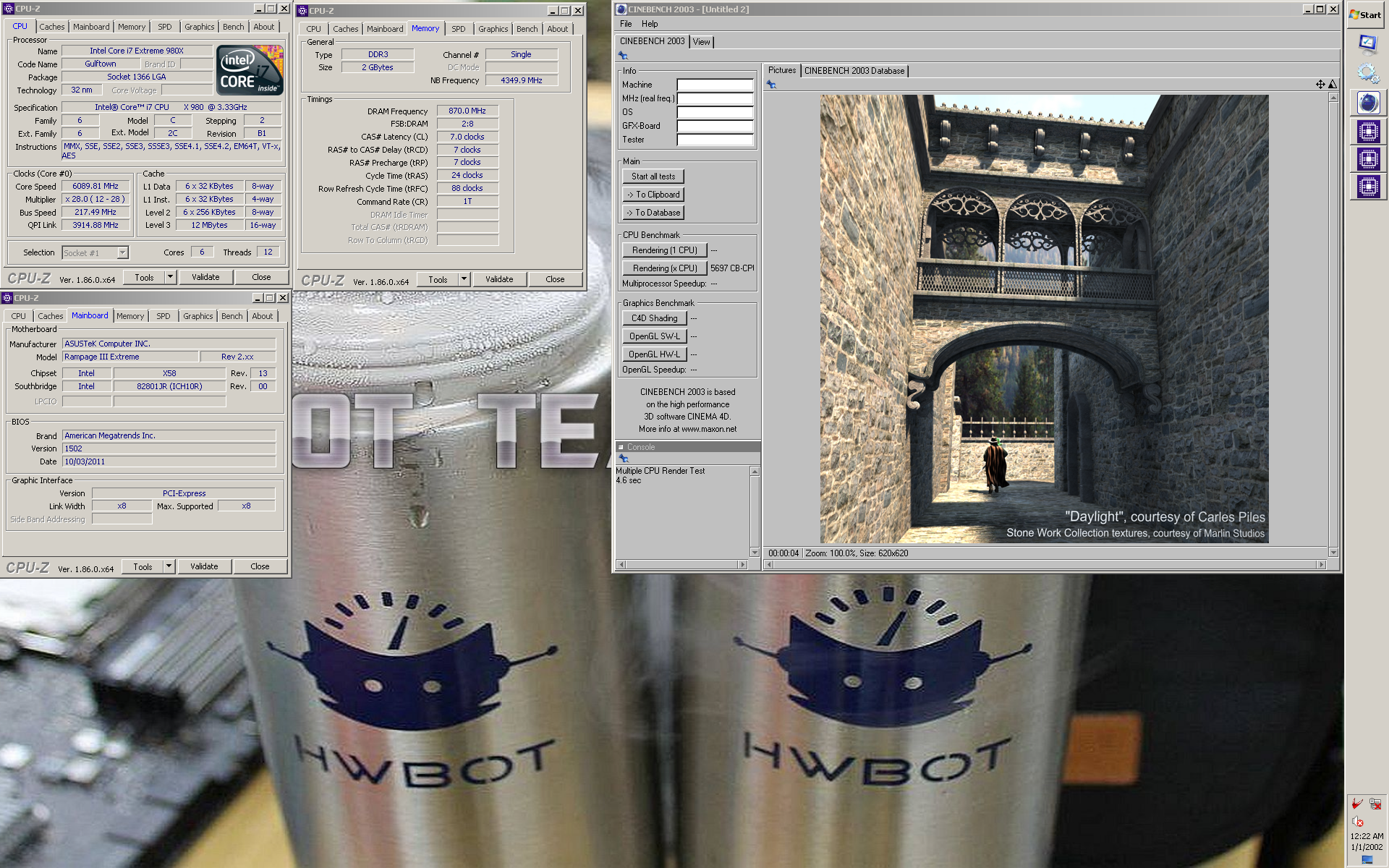The height and width of the screenshot is (868, 1389).
Task: Open the File menu in CINEBENCH
Action: (x=626, y=24)
